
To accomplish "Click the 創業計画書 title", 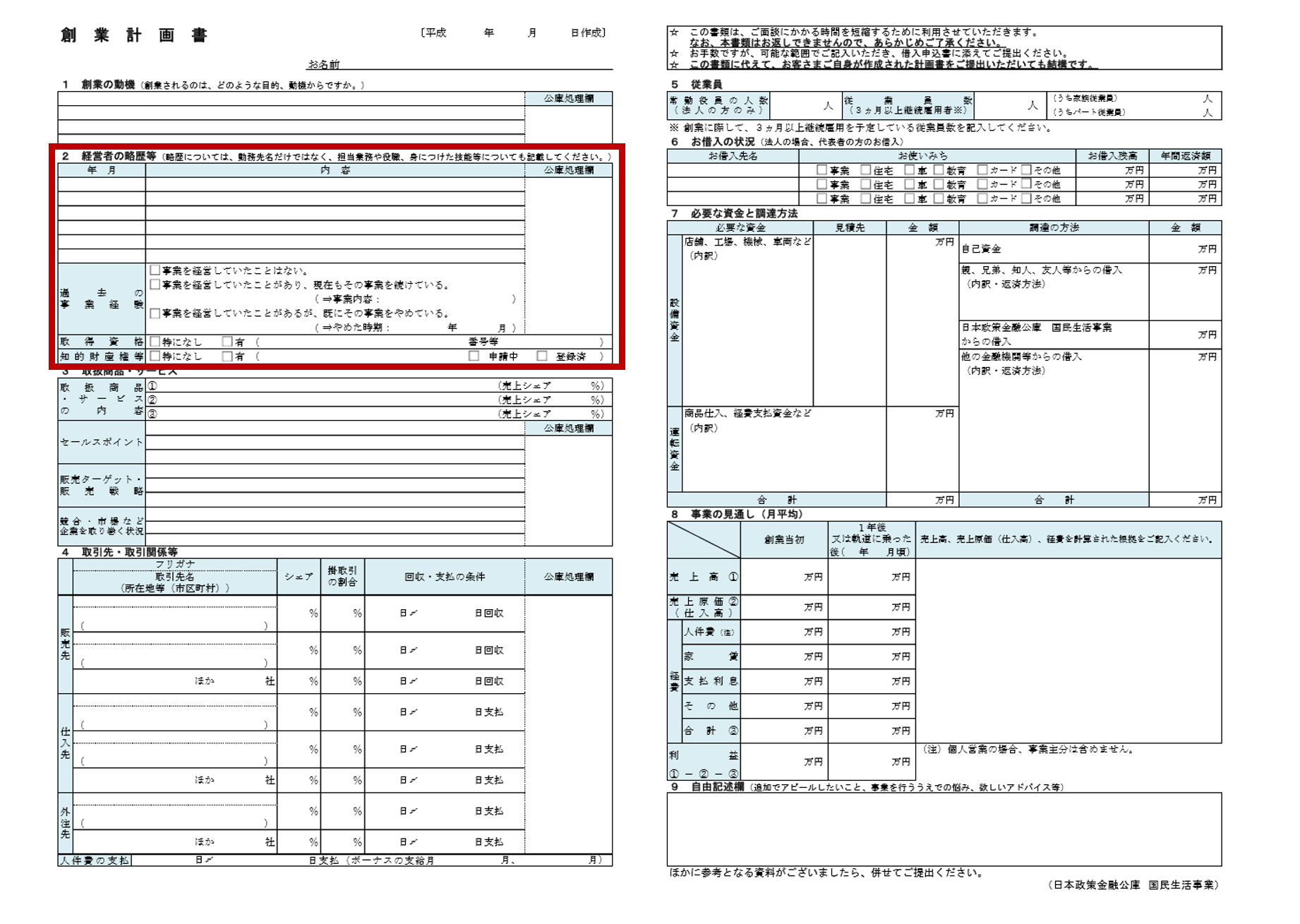I will [134, 35].
